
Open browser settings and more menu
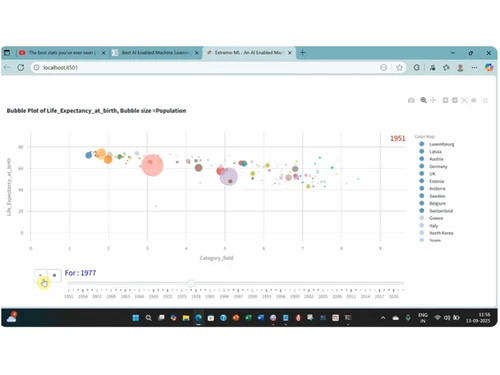click(474, 67)
